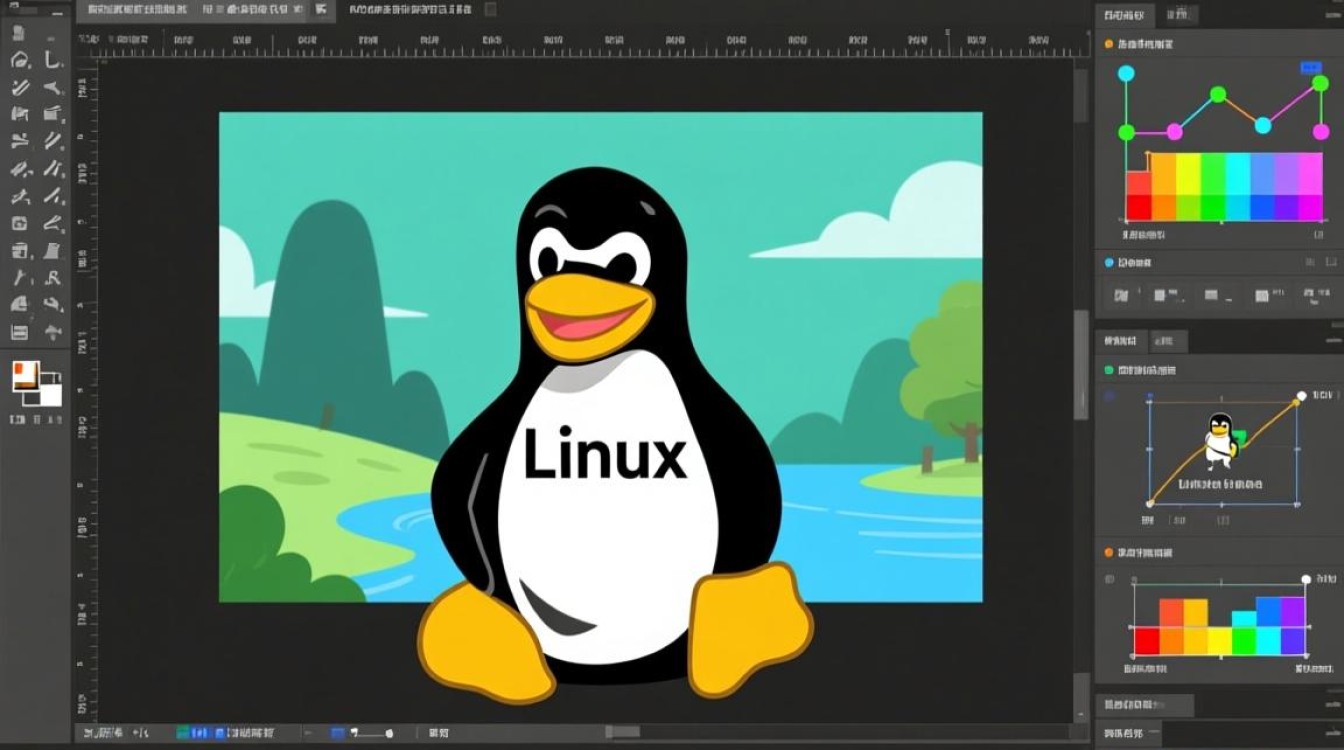
Task: Click the green dot icon in the lower right panel
Action: [x=1110, y=369]
